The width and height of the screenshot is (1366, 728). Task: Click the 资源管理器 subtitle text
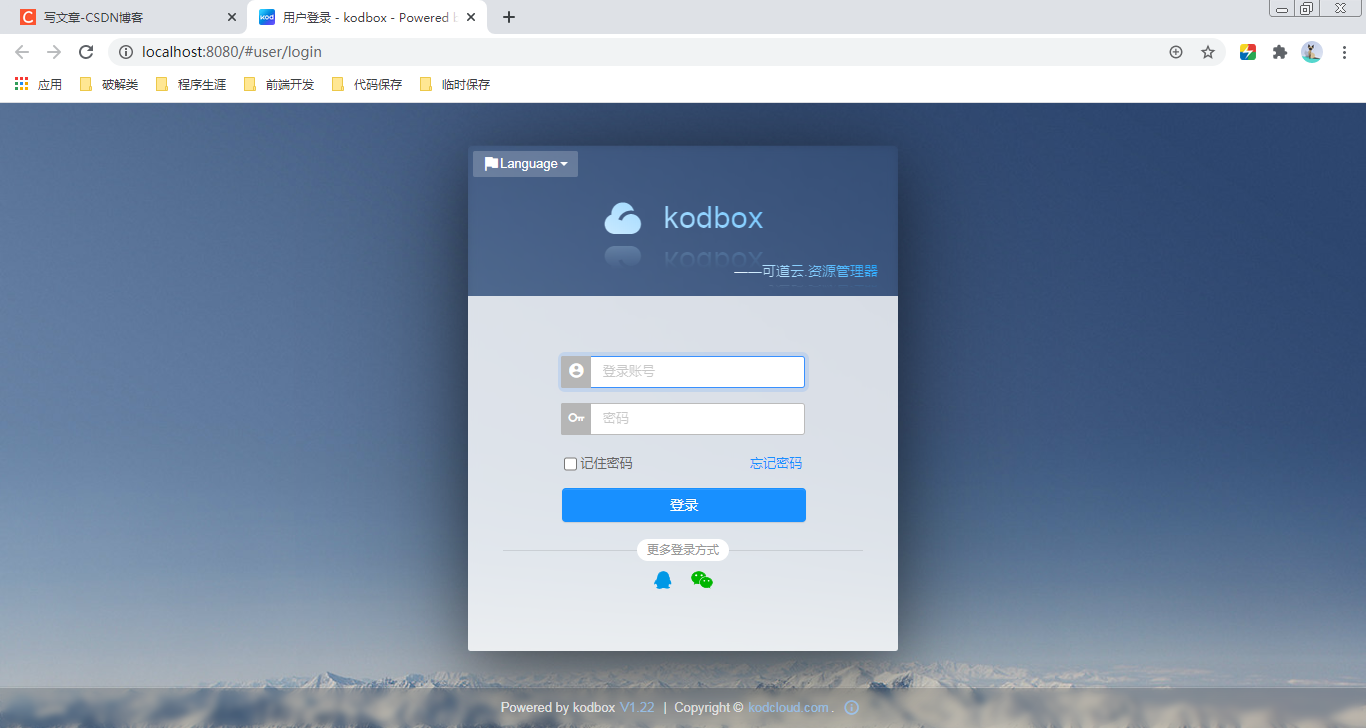(x=843, y=271)
